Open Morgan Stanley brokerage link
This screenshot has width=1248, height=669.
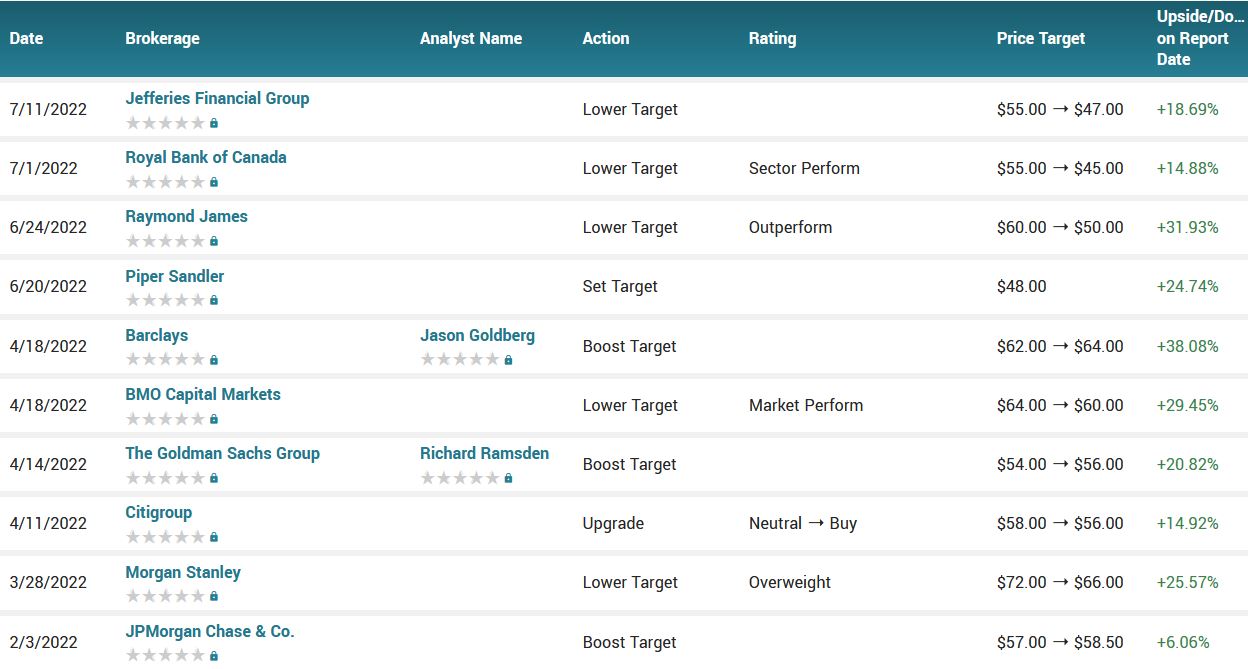pos(183,572)
